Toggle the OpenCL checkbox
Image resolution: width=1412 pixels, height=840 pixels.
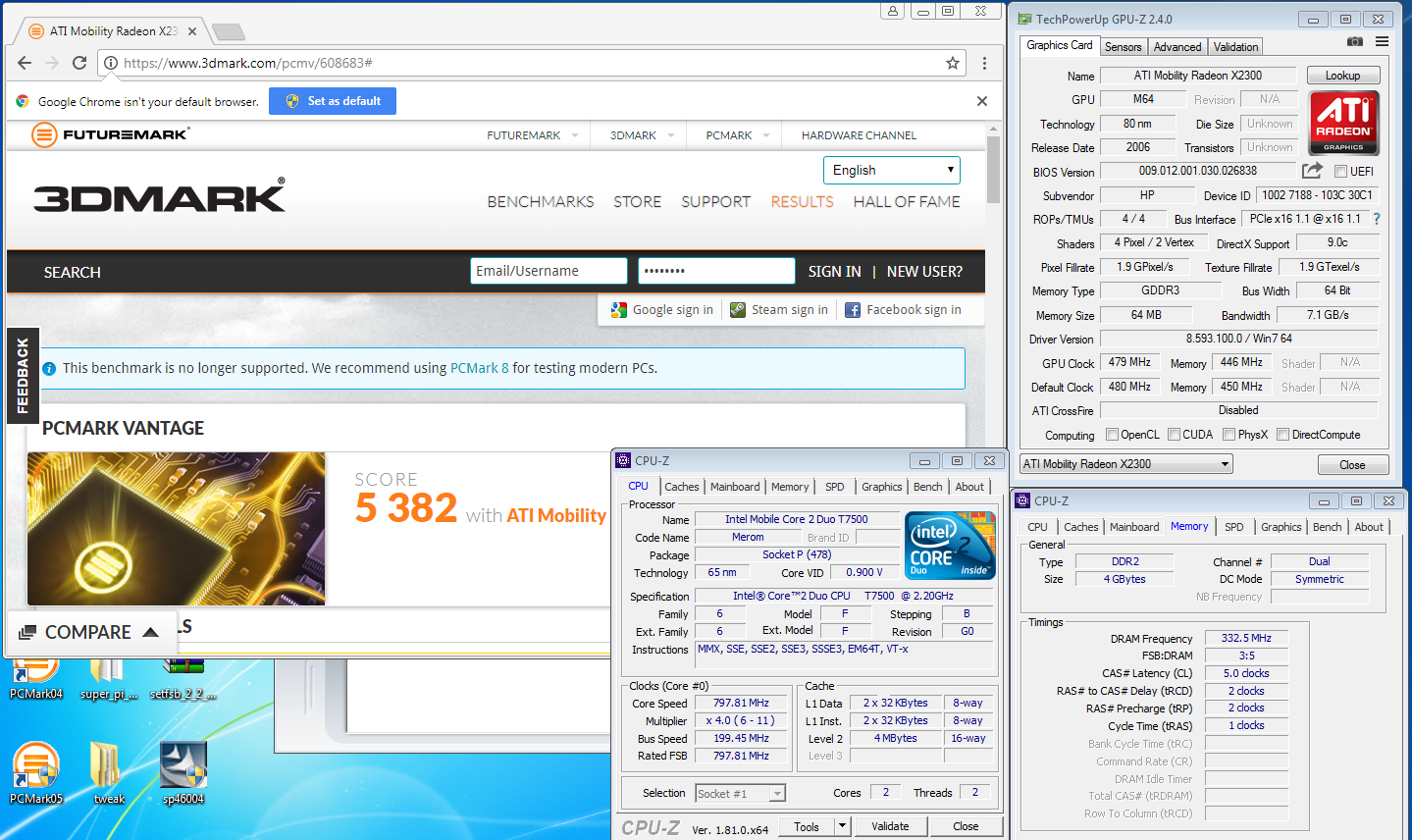(x=1112, y=435)
